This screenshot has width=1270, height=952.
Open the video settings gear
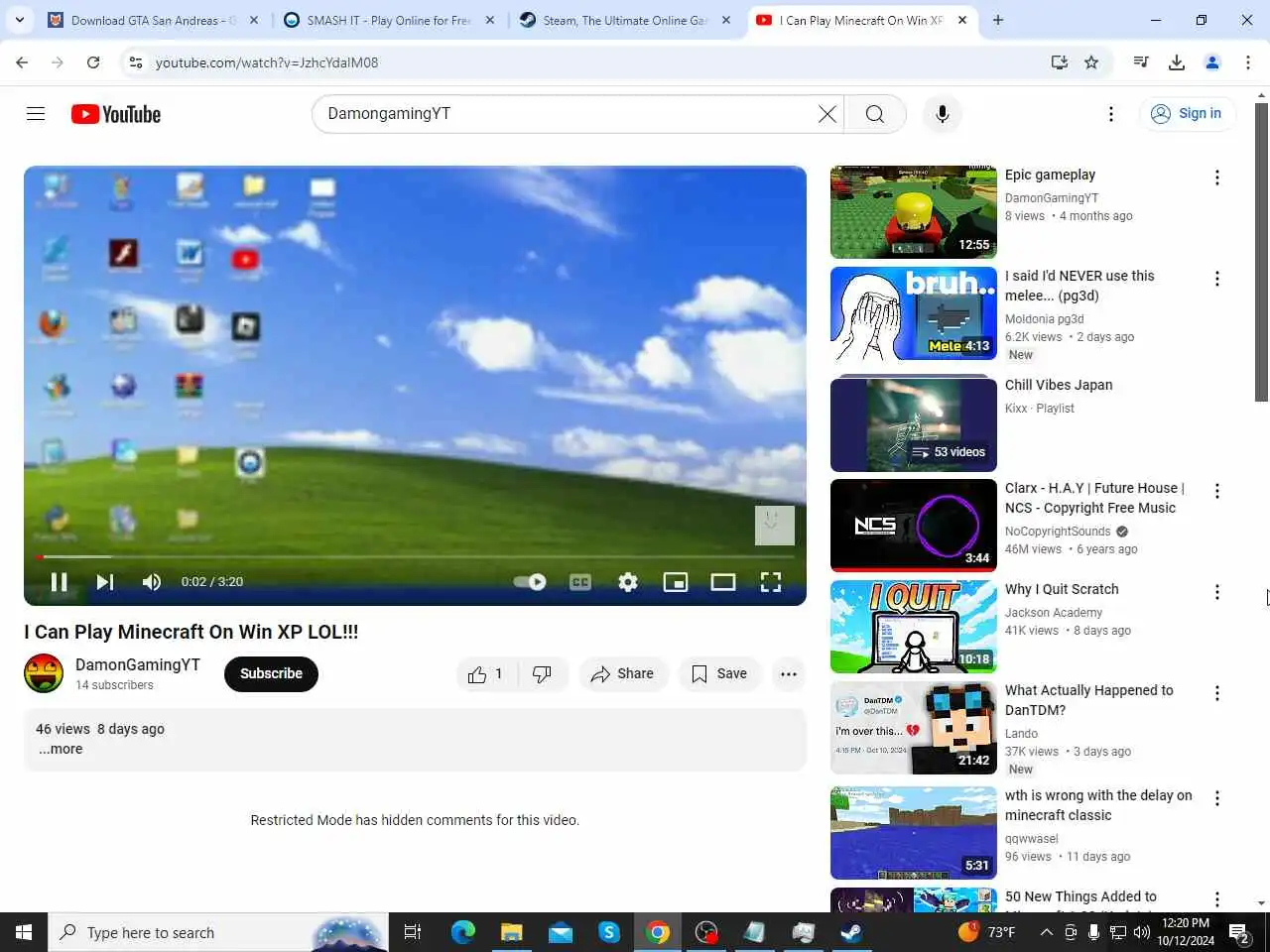tap(628, 582)
